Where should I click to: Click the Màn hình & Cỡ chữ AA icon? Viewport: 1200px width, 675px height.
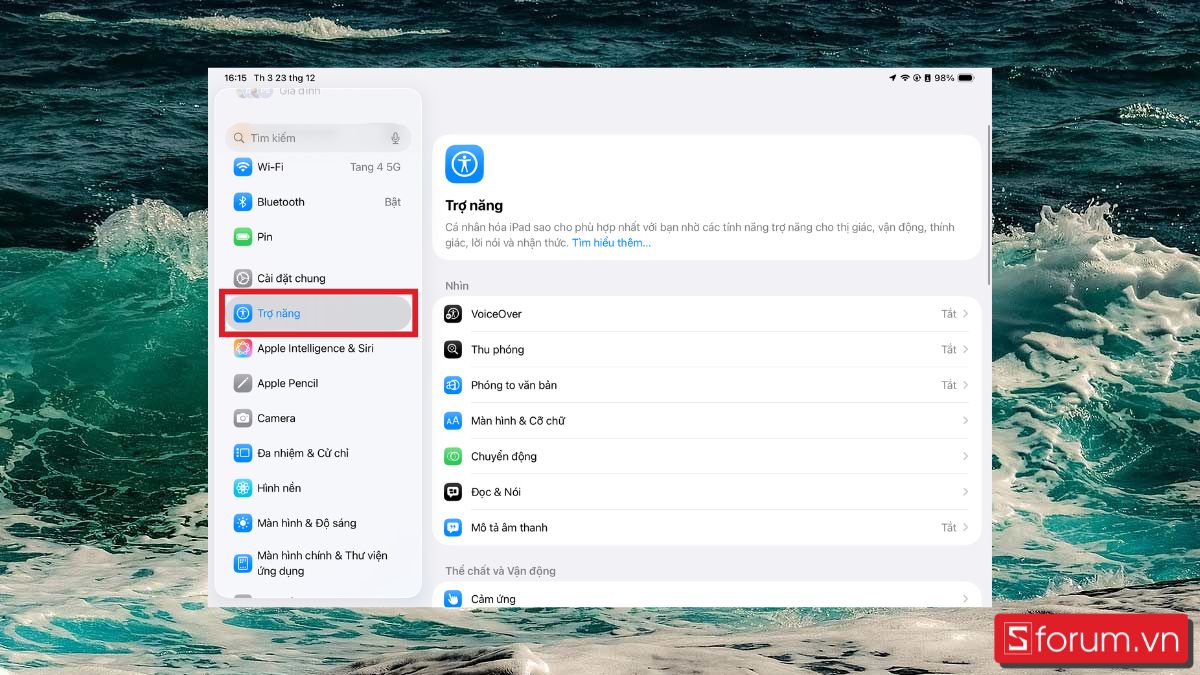click(453, 421)
